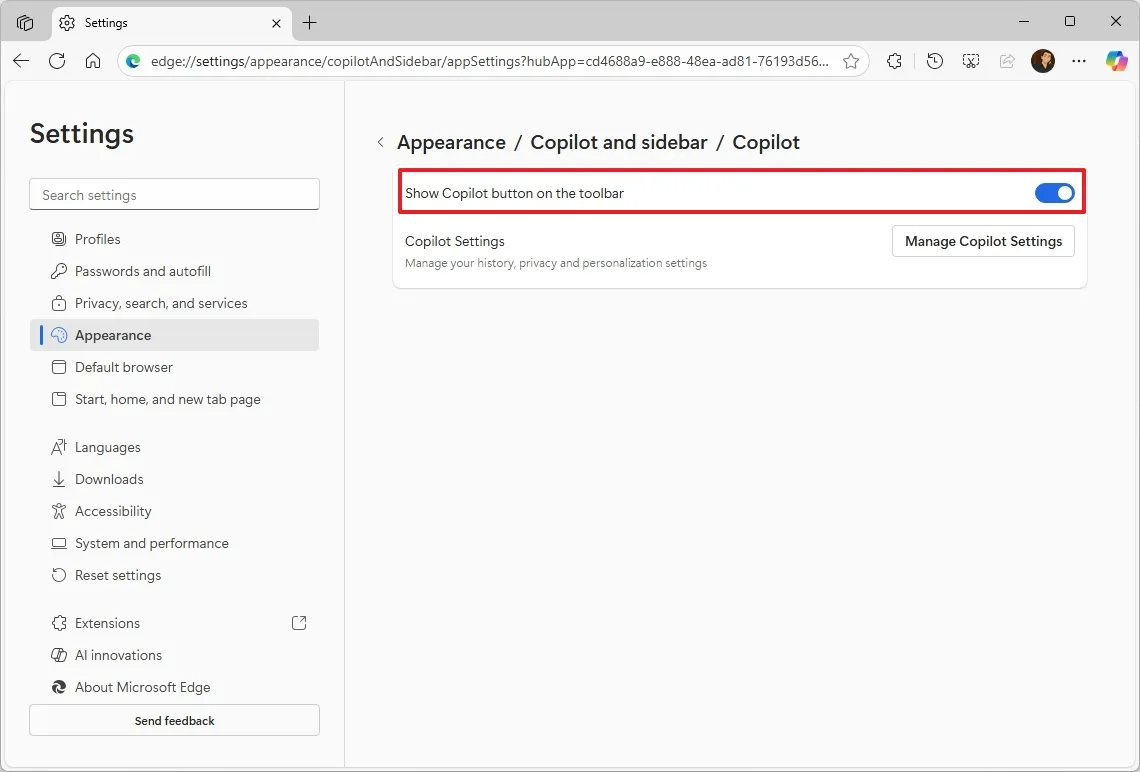Open Extensions settings in new window
The width and height of the screenshot is (1140, 772).
pos(298,622)
